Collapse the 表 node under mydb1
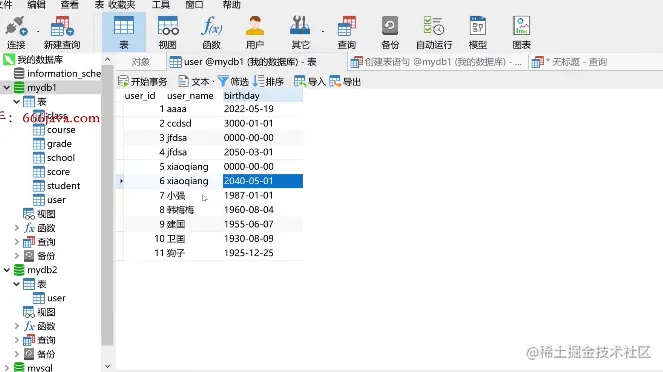Screen dimensions: 663x372 click(16, 102)
